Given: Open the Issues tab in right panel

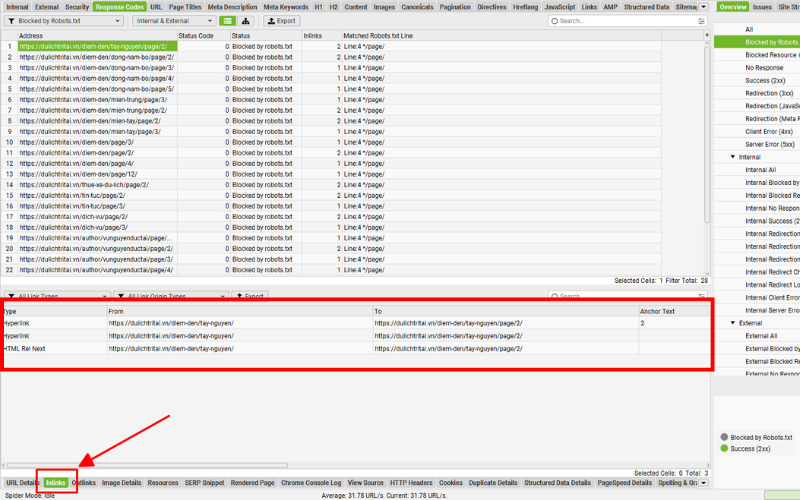Looking at the screenshot, I should (762, 7).
